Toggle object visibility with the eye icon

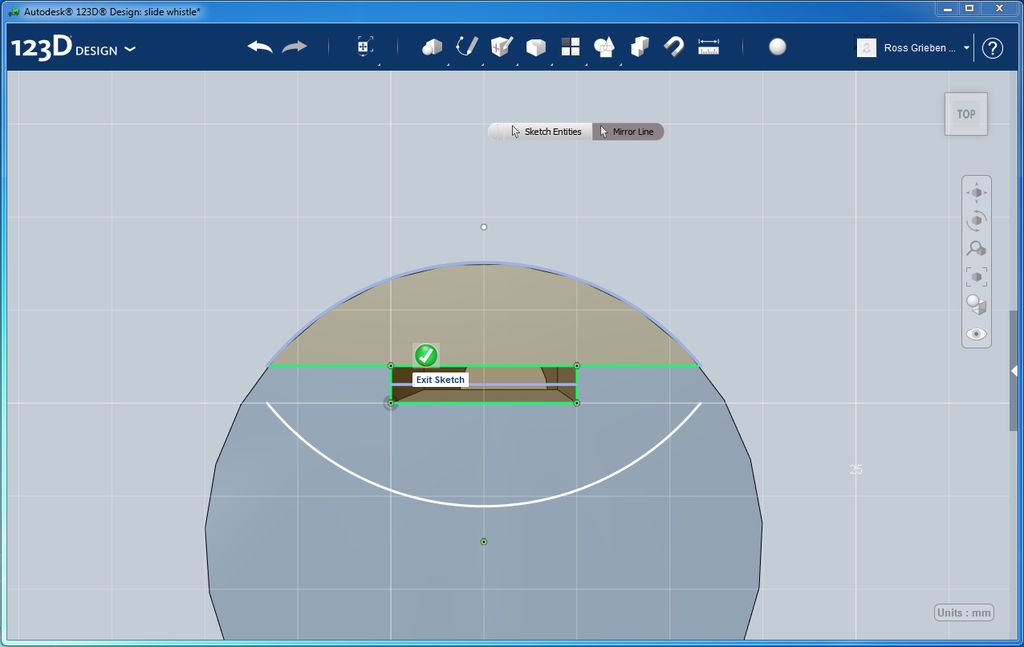(x=976, y=334)
